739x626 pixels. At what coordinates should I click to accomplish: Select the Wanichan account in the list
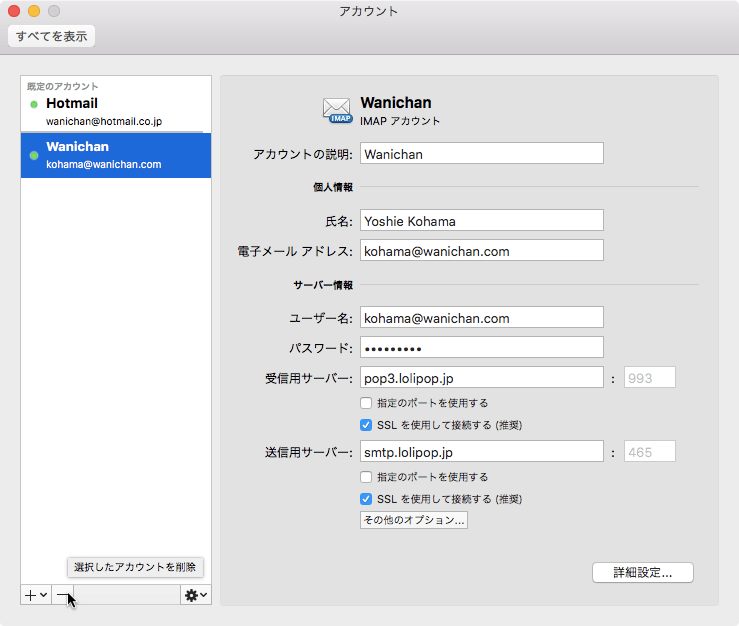tap(115, 156)
